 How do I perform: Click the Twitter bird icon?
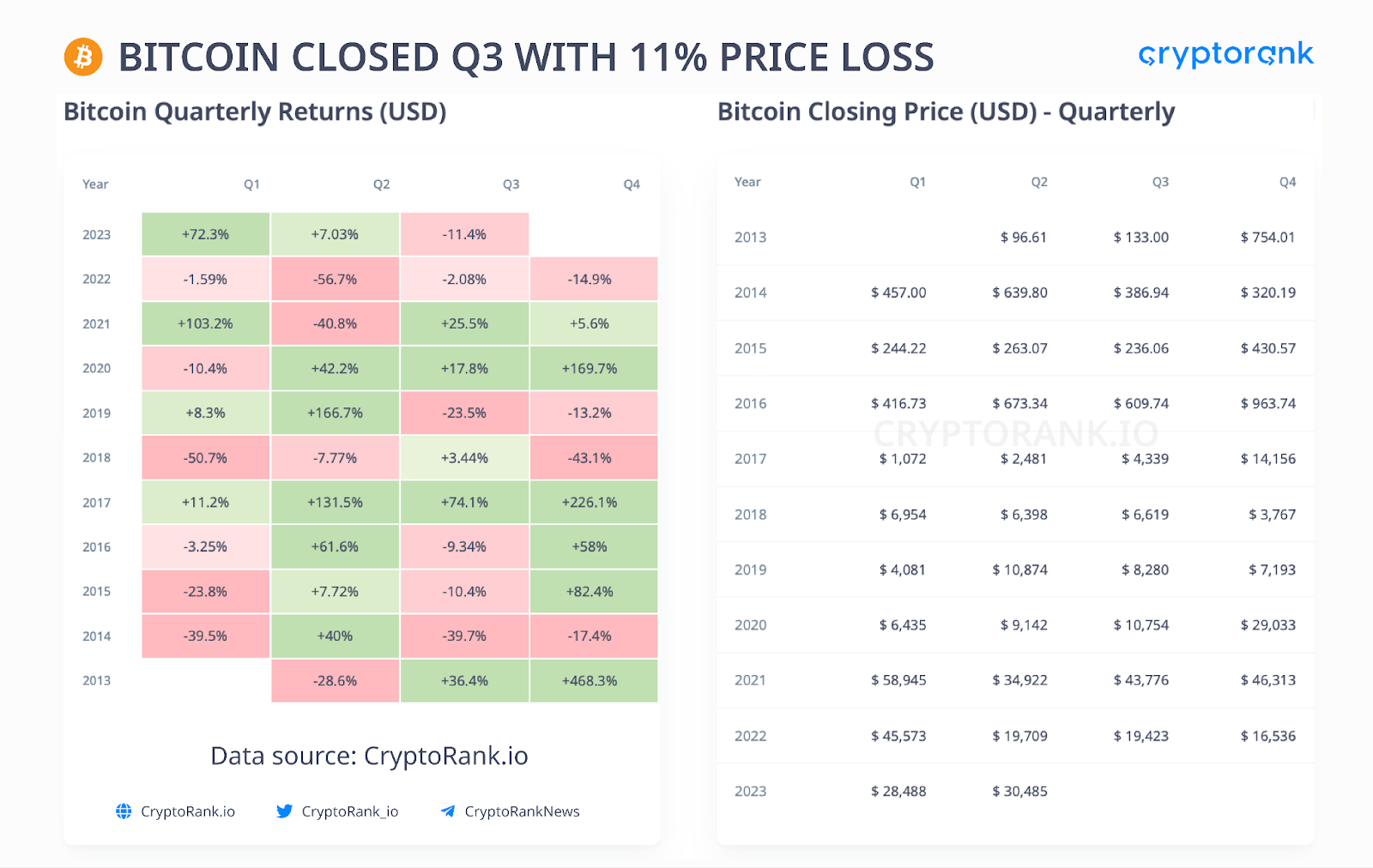click(x=284, y=811)
